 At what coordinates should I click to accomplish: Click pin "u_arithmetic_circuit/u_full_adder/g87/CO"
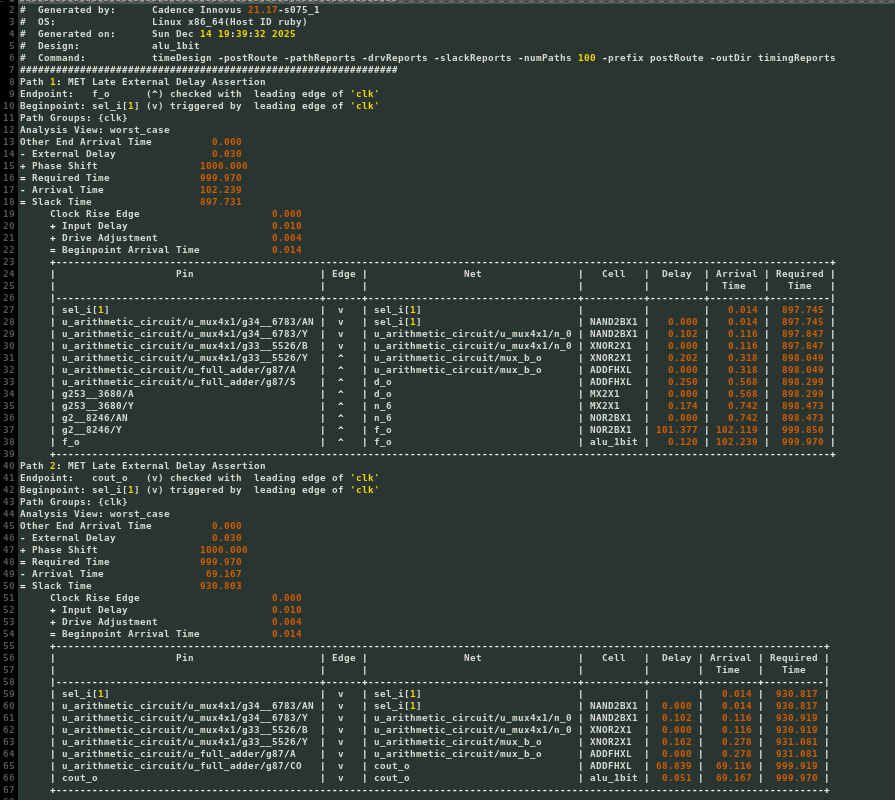(x=182, y=765)
